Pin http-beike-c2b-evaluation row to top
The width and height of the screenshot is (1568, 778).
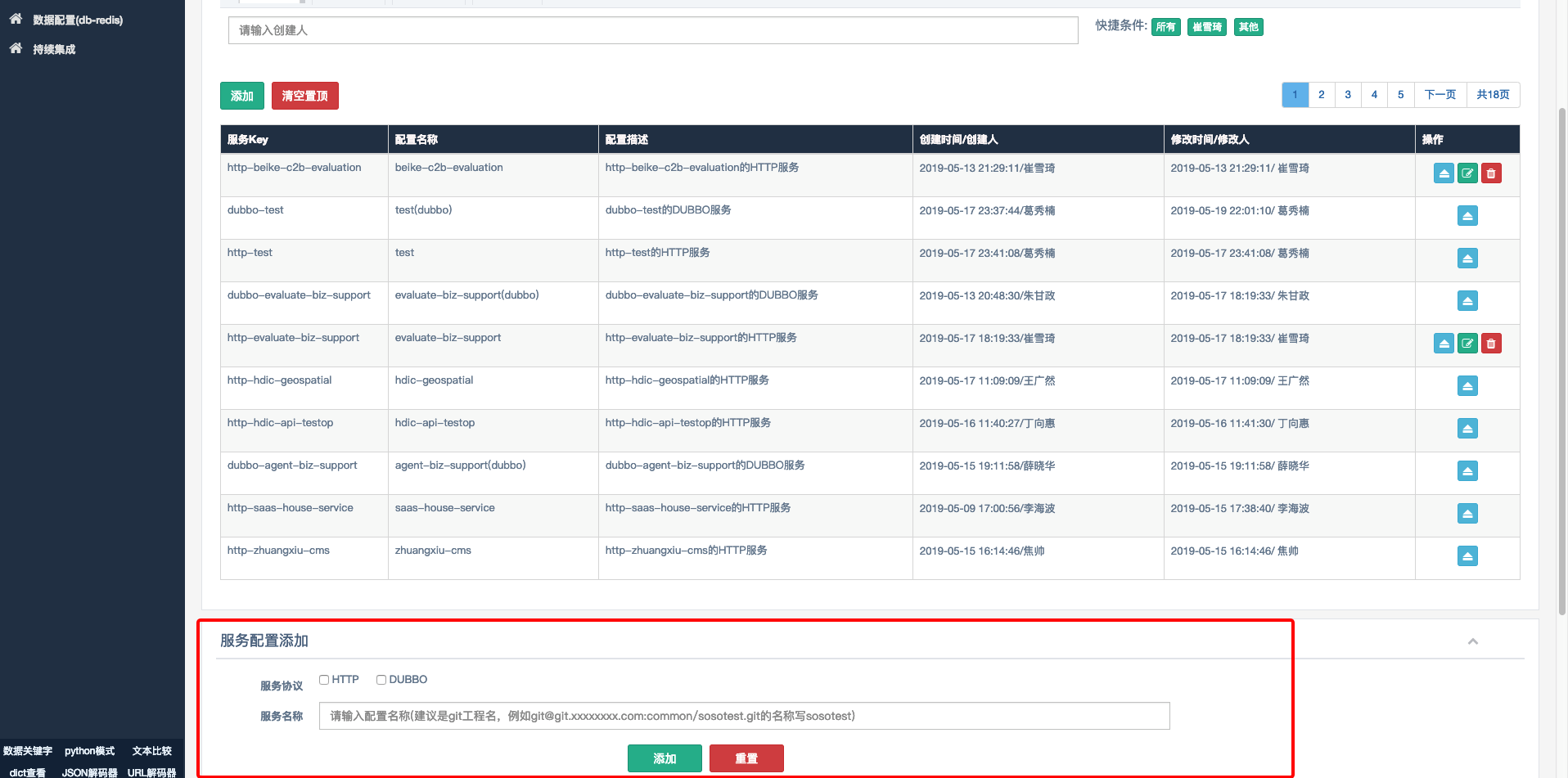click(1444, 173)
